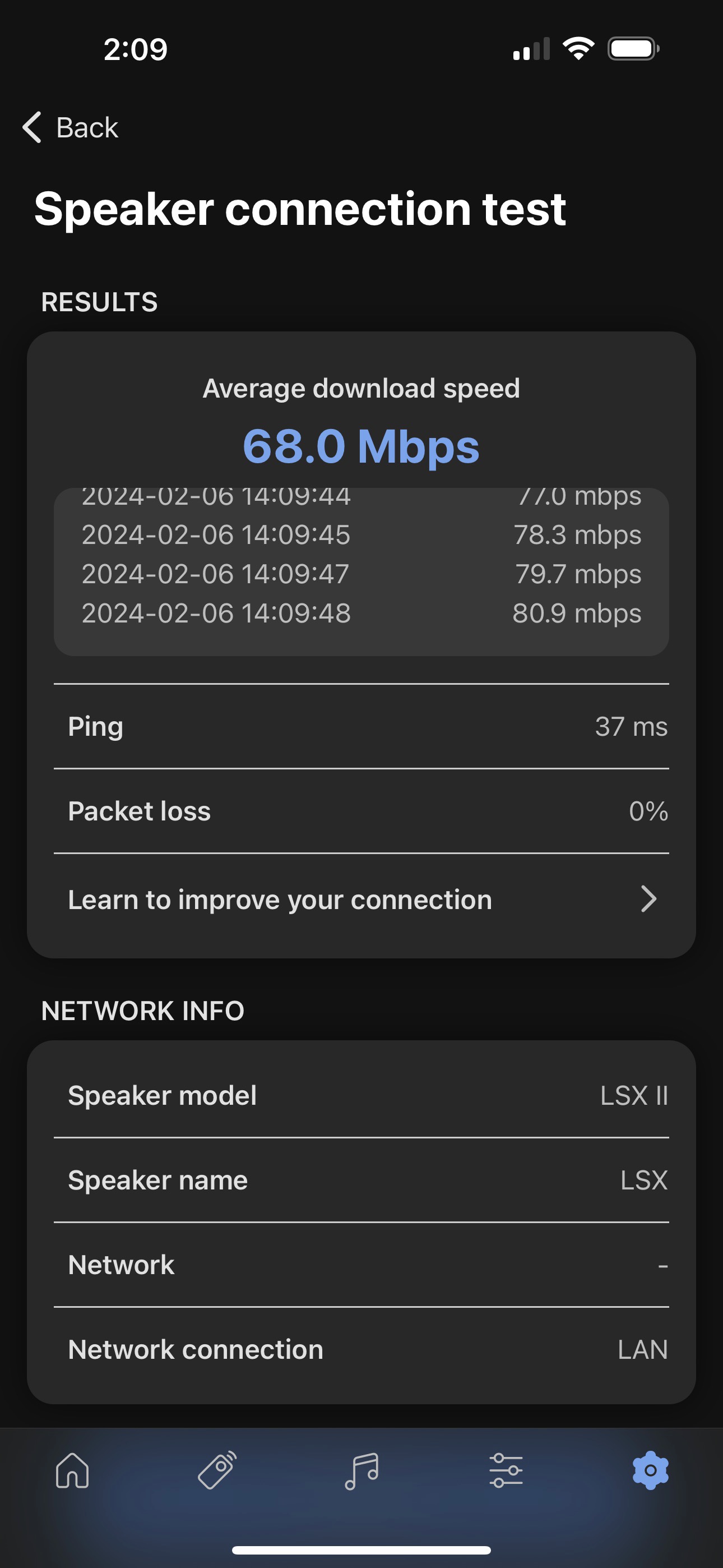Screen dimensions: 723x1568
Task: Open the music note tab
Action: (x=361, y=1470)
